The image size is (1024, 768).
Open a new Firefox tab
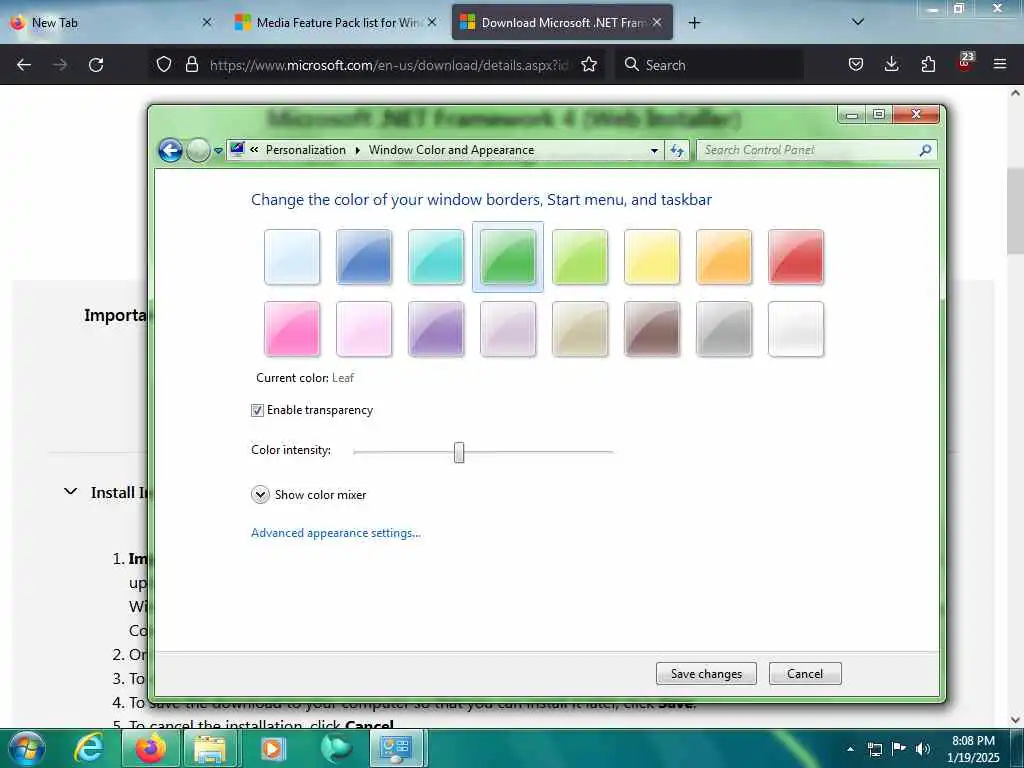tap(694, 23)
